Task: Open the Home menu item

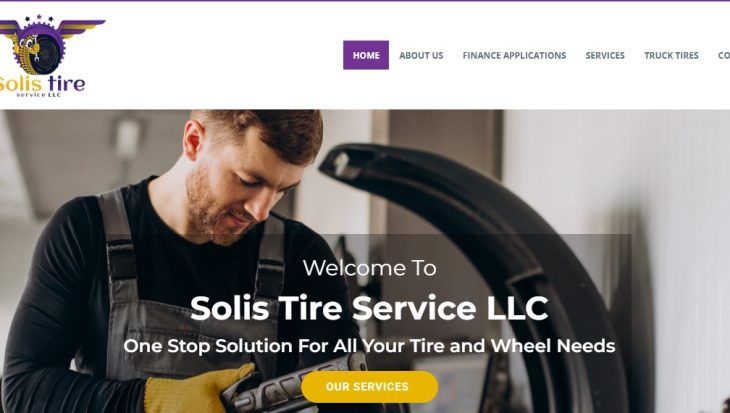Action: [366, 55]
